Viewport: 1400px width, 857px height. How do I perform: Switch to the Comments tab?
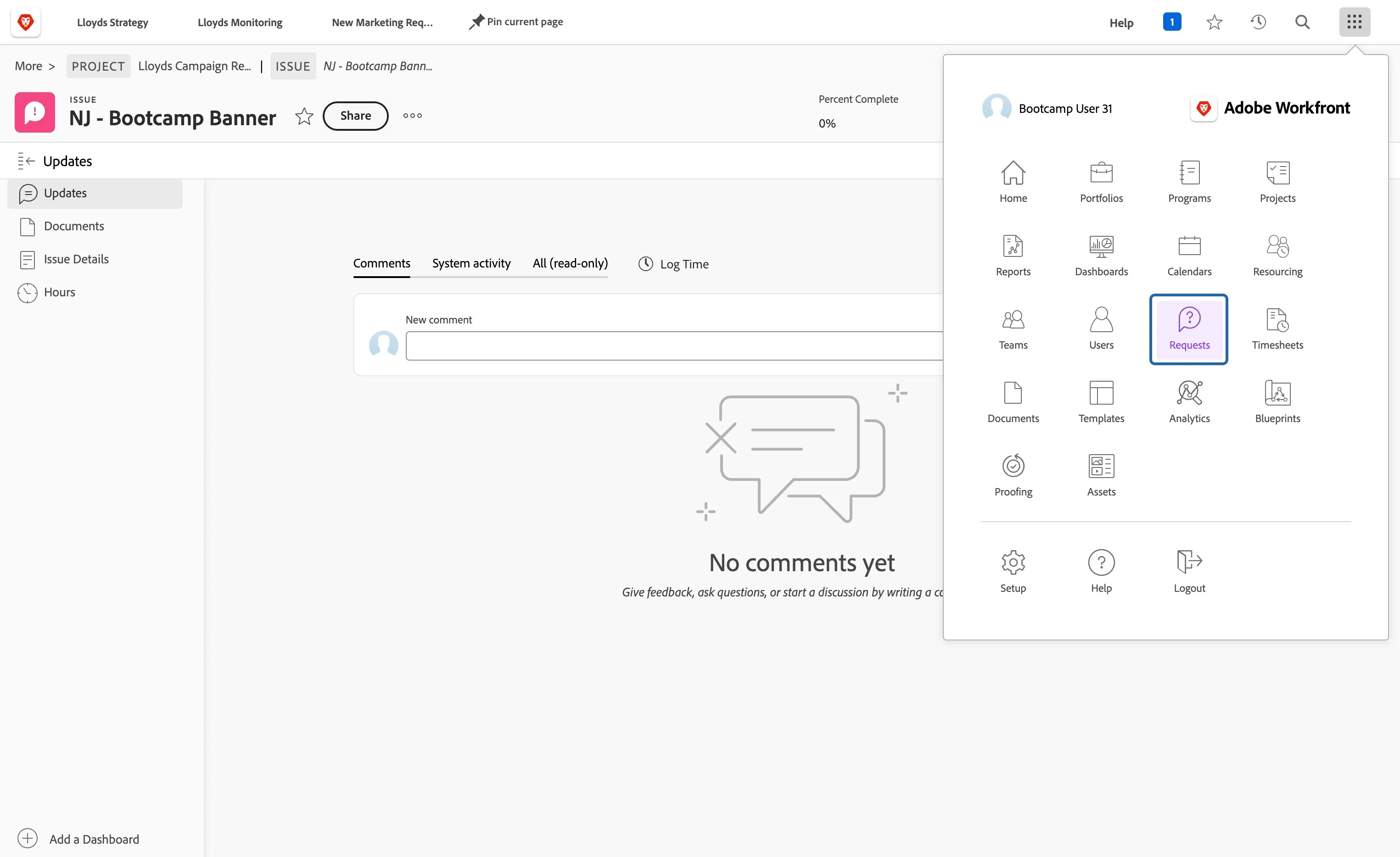[381, 263]
